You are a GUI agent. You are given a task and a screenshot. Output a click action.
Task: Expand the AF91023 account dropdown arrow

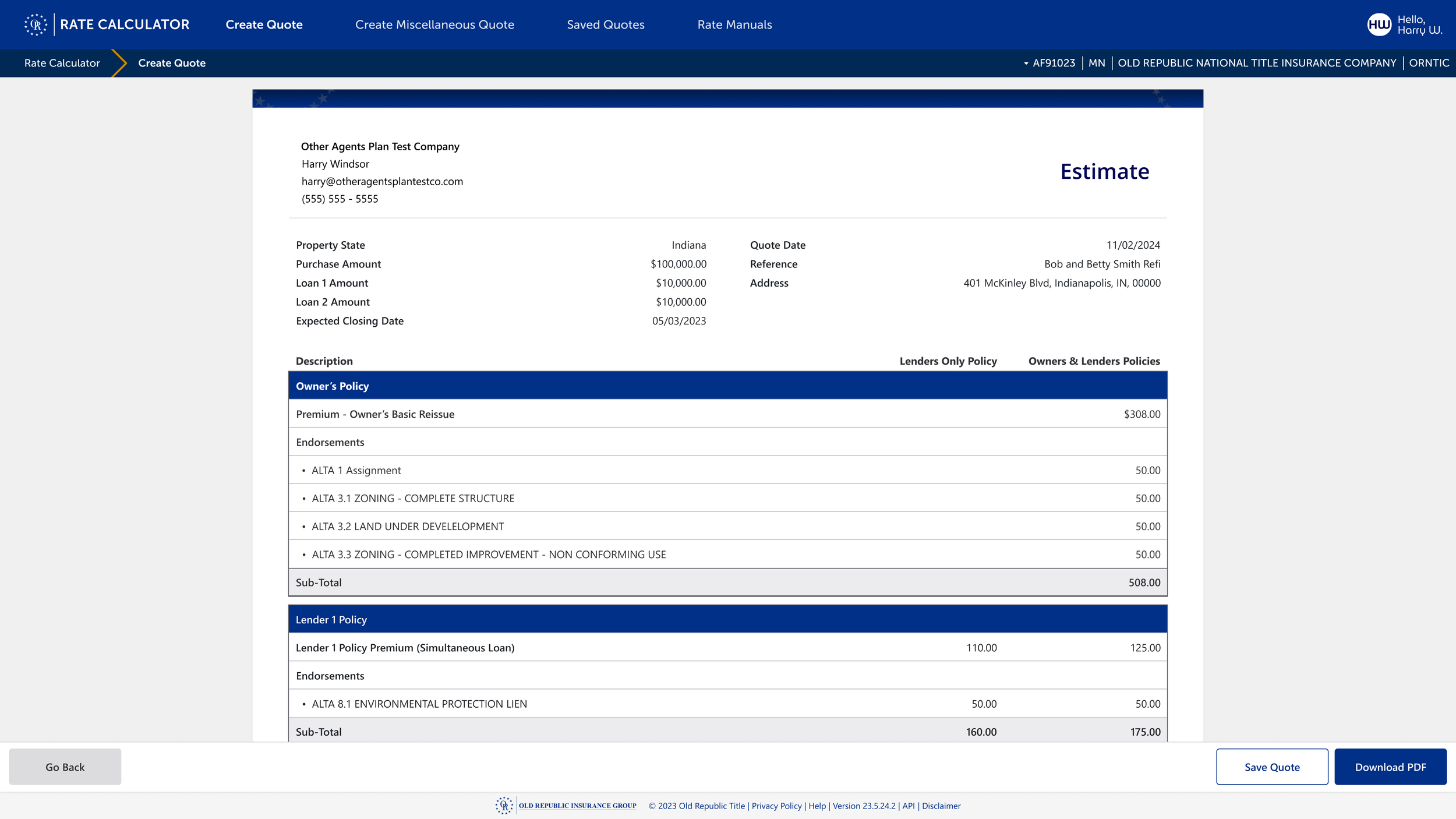point(1026,63)
